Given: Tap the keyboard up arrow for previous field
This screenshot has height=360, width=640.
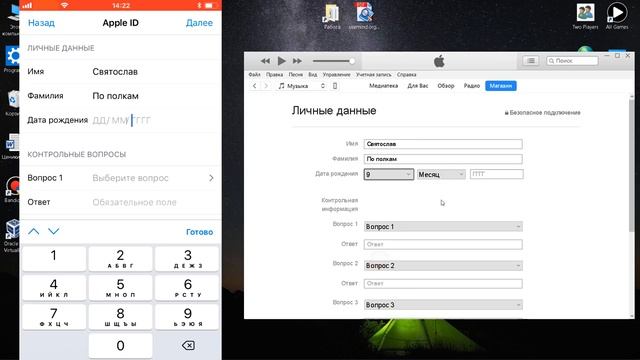Looking at the screenshot, I should coord(34,231).
